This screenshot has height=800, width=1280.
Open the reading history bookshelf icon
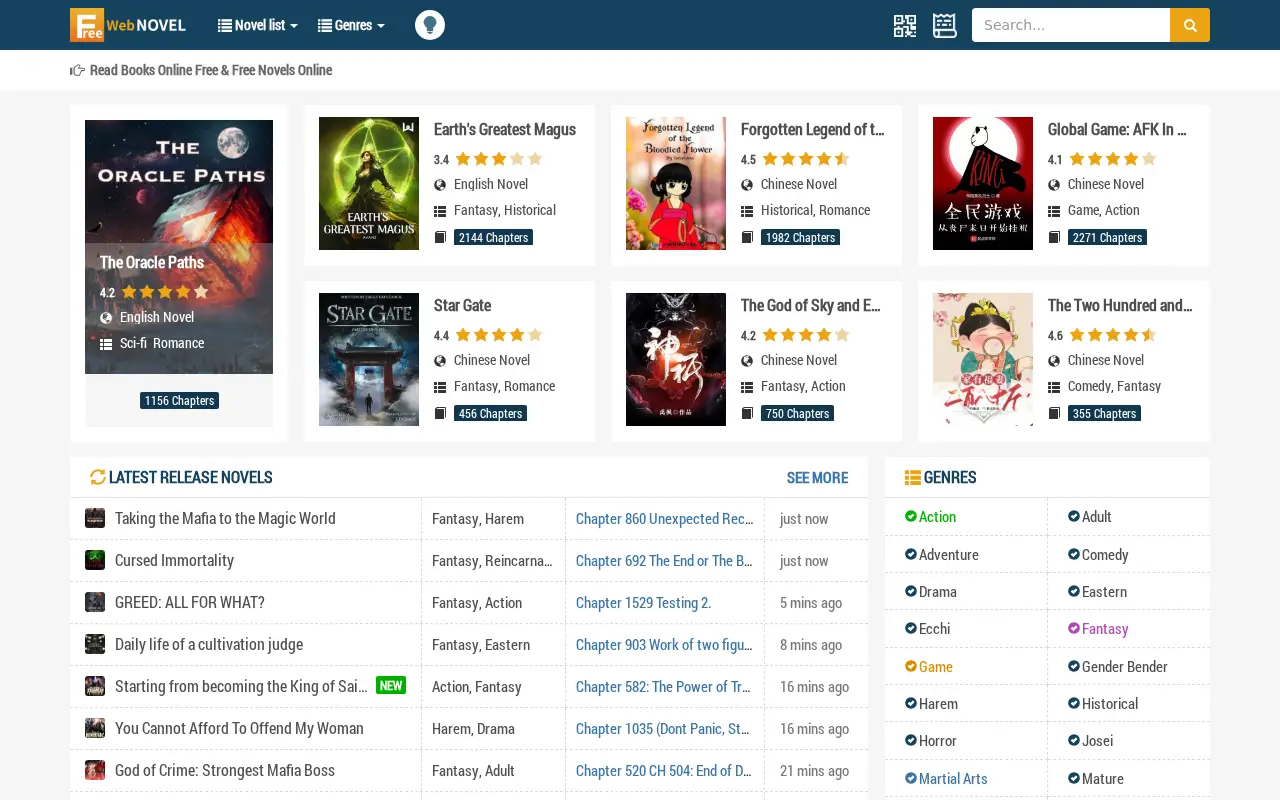tap(945, 25)
